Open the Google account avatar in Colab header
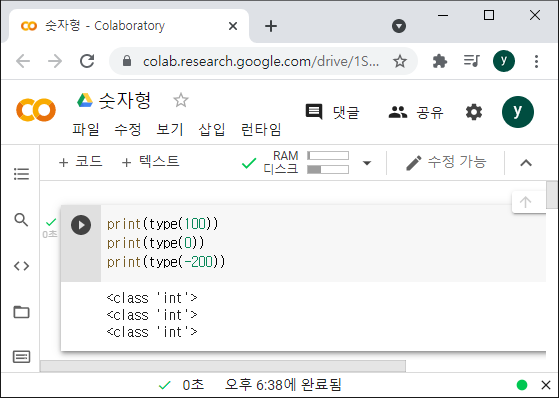 (518, 112)
